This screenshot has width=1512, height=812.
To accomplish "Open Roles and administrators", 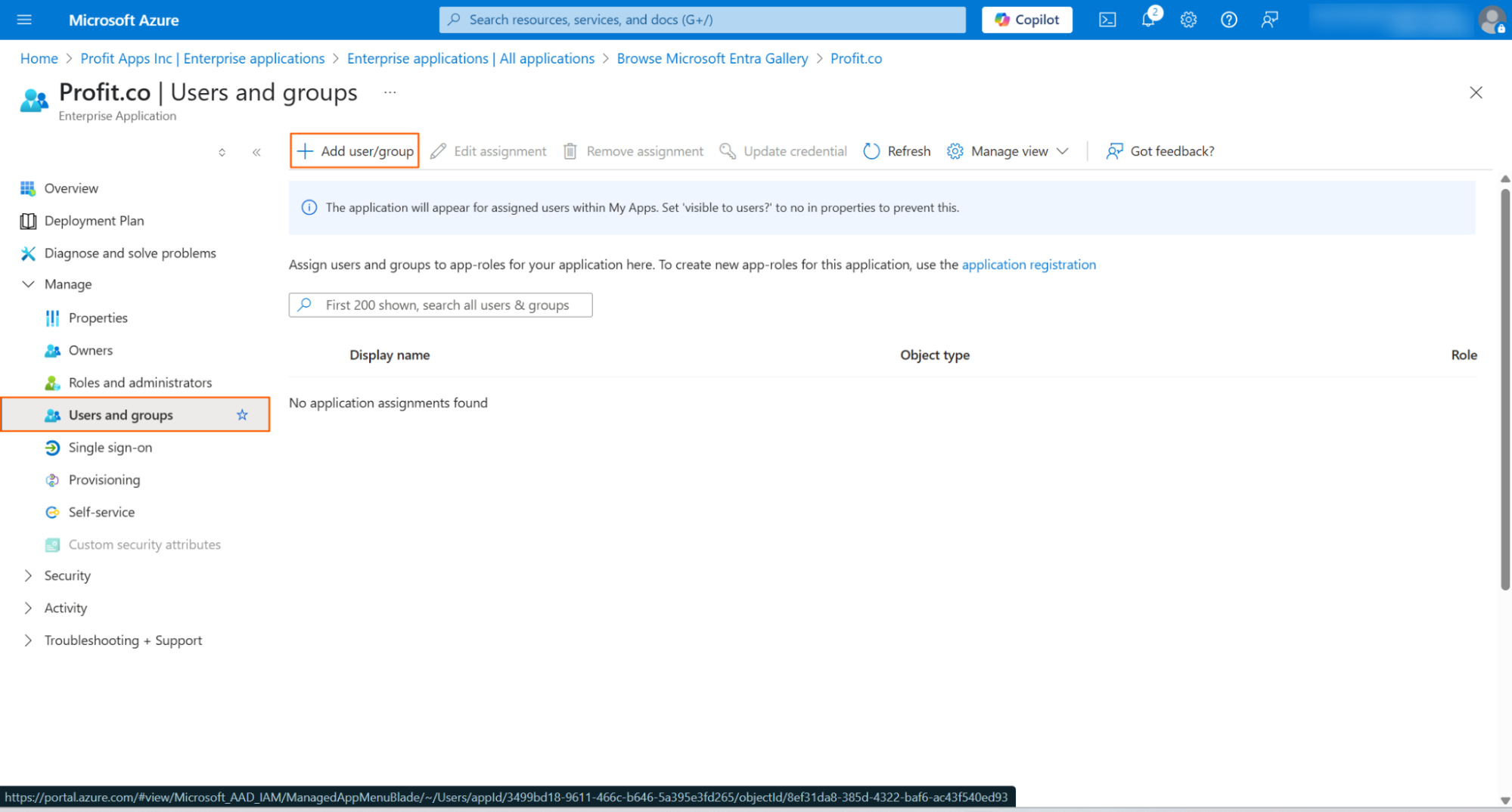I will click(140, 383).
